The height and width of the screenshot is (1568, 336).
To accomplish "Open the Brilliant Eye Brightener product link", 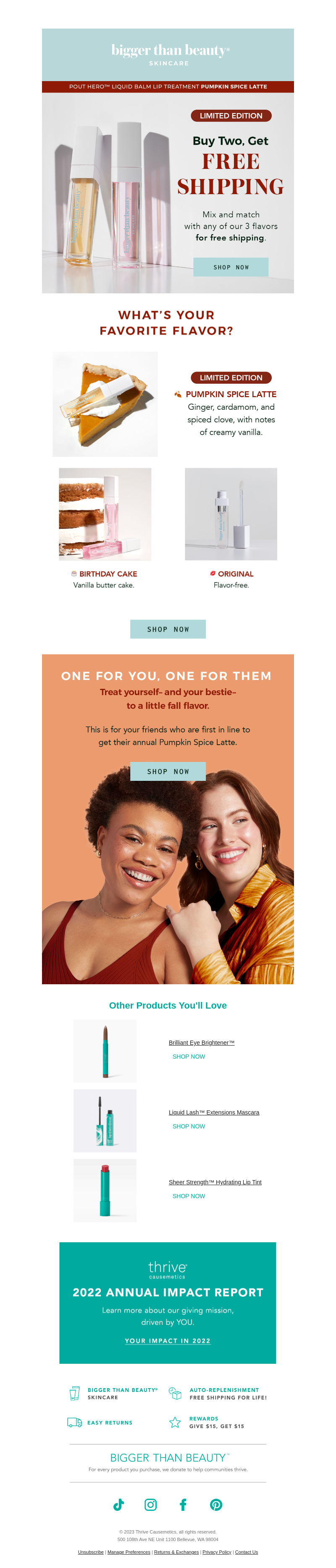I will click(202, 1042).
